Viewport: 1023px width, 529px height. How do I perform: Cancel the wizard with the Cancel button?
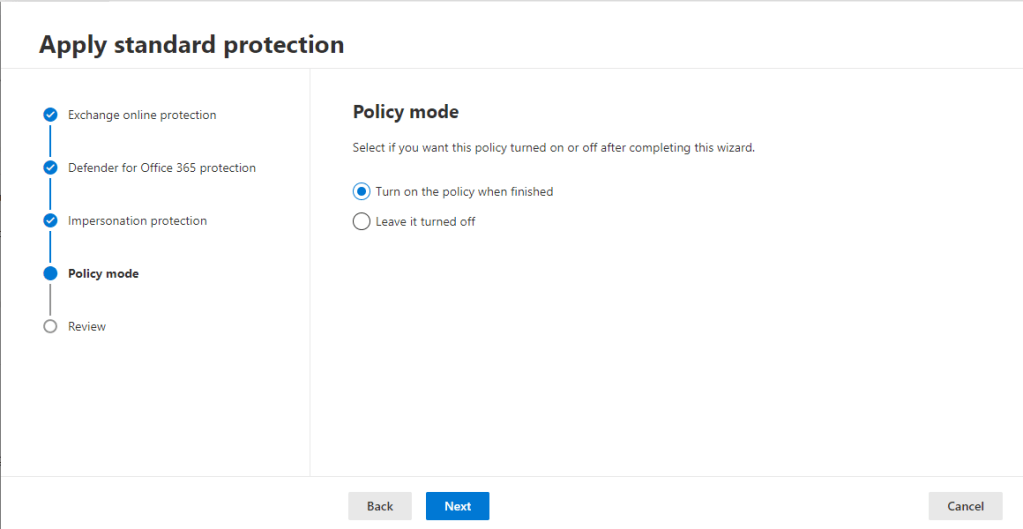coord(965,506)
